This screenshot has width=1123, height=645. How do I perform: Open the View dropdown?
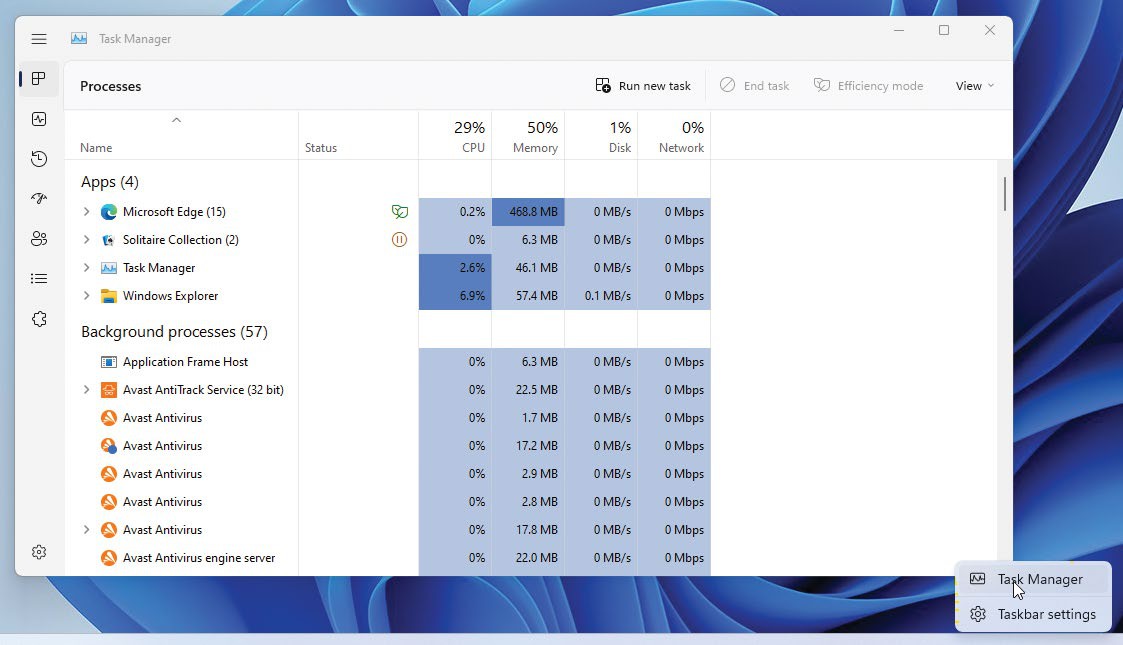[x=975, y=86]
